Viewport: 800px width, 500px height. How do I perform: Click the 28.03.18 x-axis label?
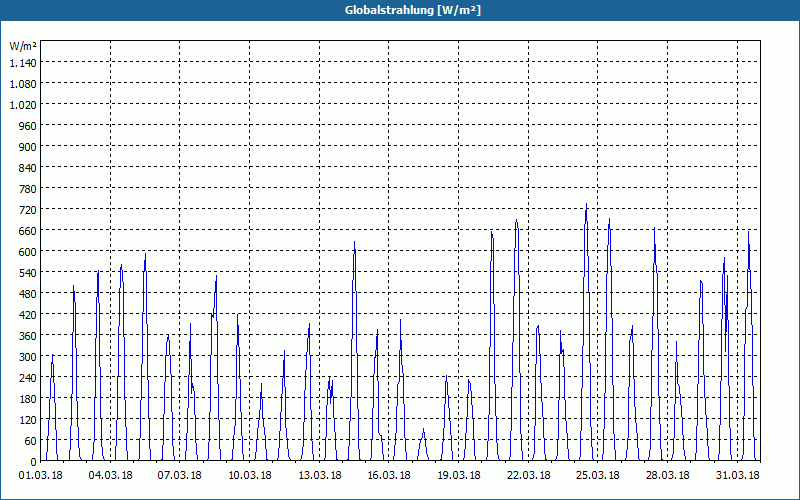tap(667, 476)
